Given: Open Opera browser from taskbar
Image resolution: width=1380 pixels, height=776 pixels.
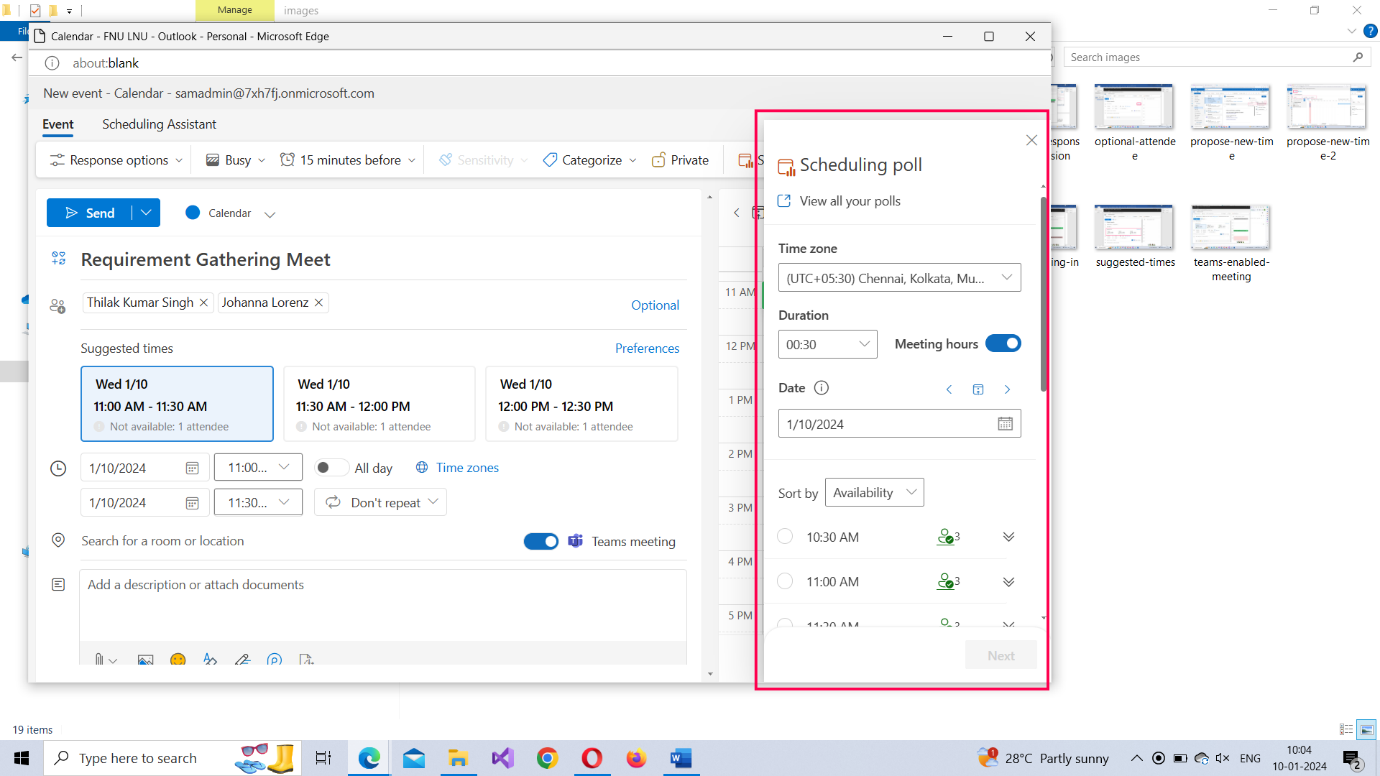Looking at the screenshot, I should tap(591, 758).
